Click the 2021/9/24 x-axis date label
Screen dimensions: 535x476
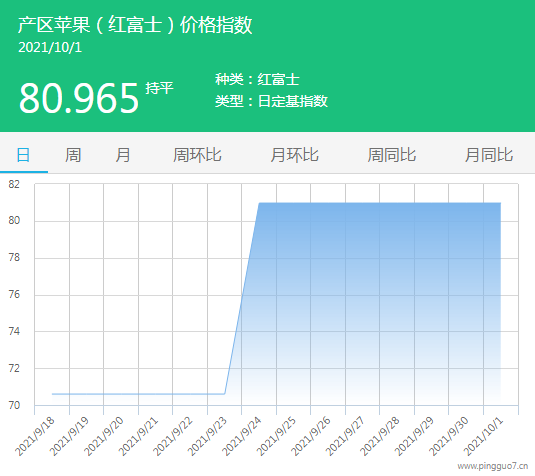(241, 436)
